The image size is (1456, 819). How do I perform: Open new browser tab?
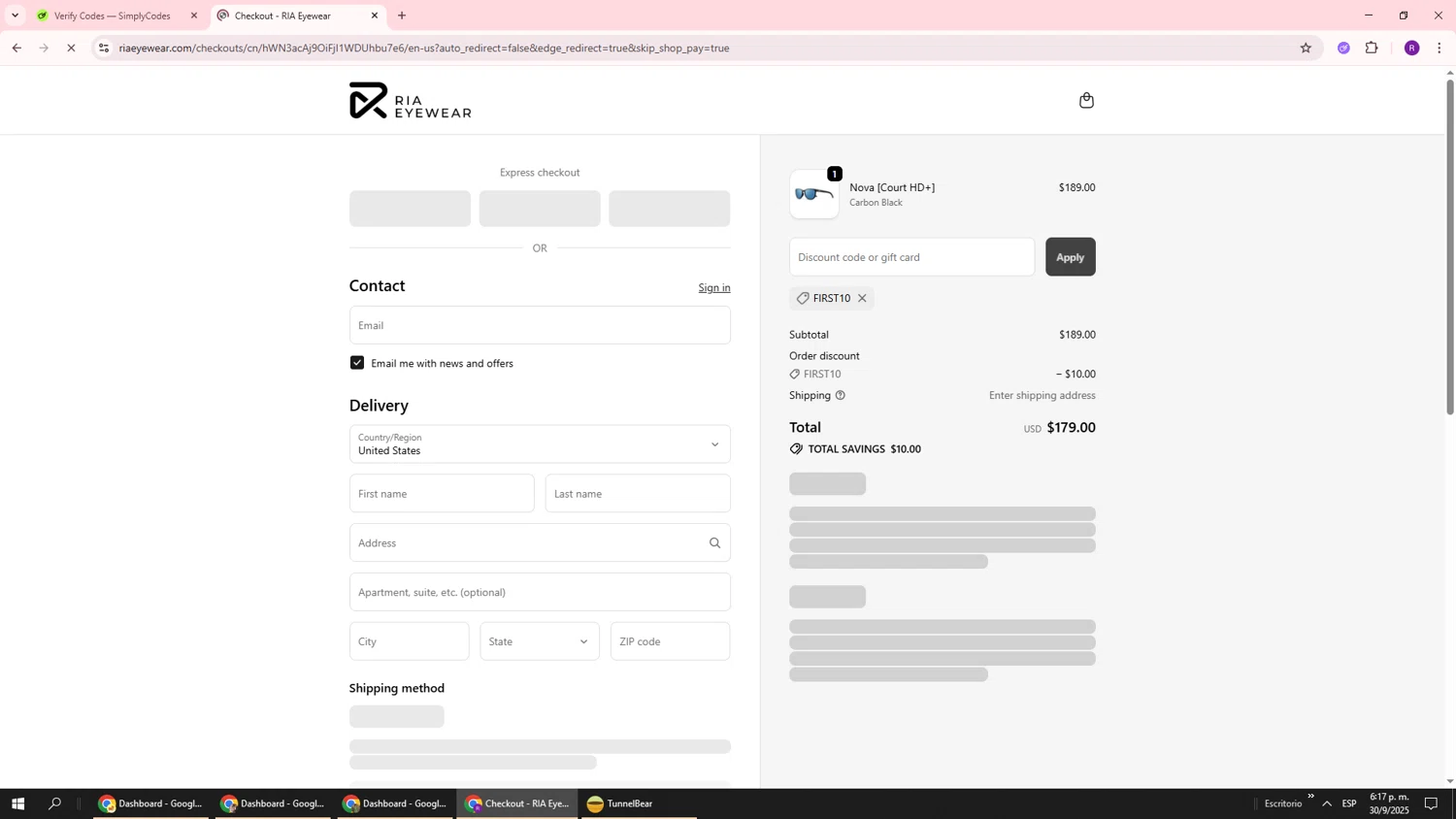402,16
